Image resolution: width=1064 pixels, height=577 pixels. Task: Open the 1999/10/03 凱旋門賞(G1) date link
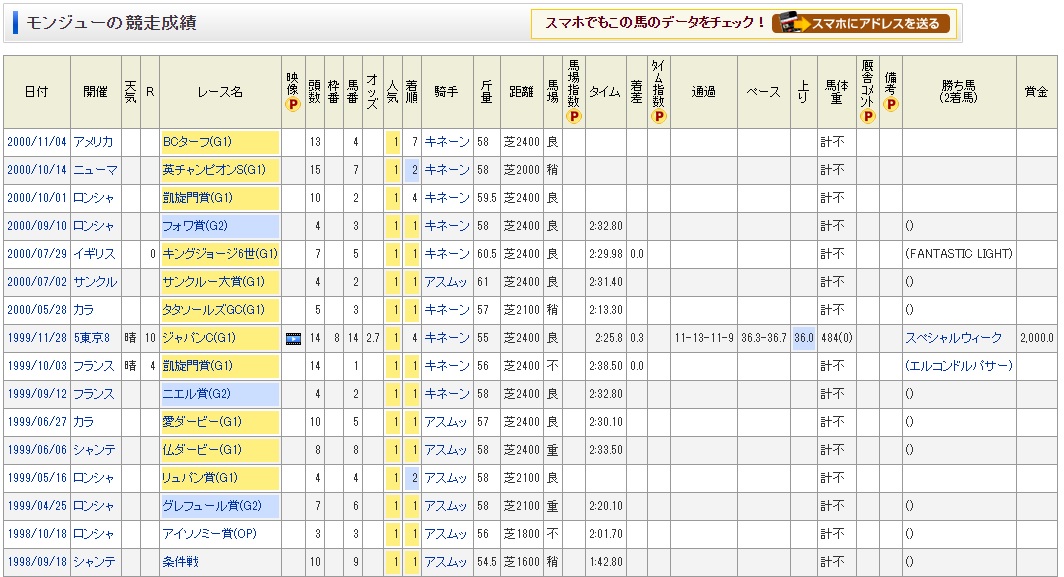[x=35, y=366]
